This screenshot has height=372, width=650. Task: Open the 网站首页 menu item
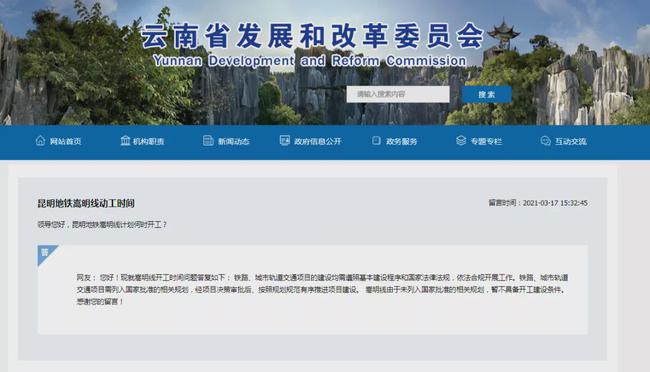[65, 141]
